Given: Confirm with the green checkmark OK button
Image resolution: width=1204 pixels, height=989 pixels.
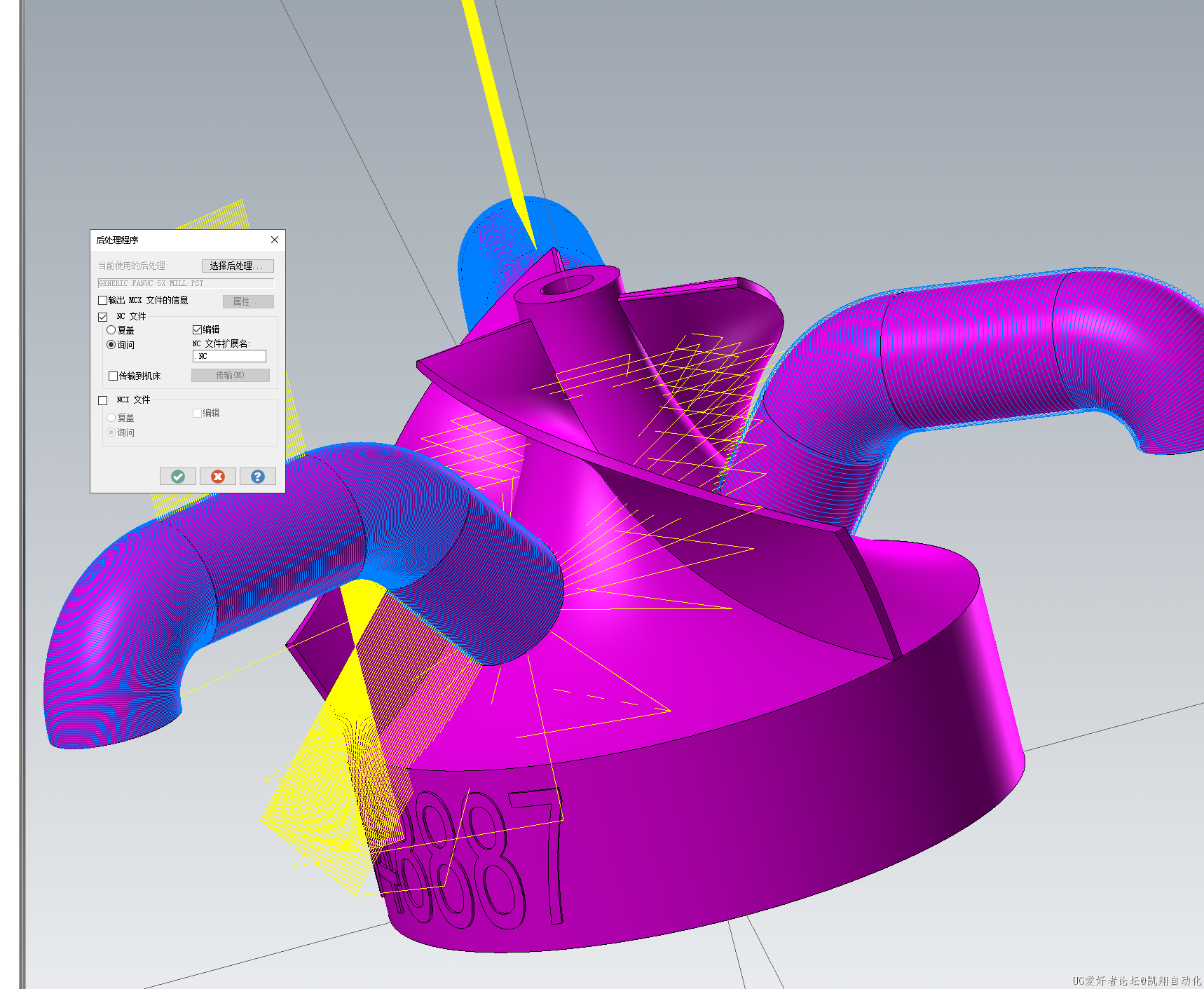Looking at the screenshot, I should tap(178, 477).
